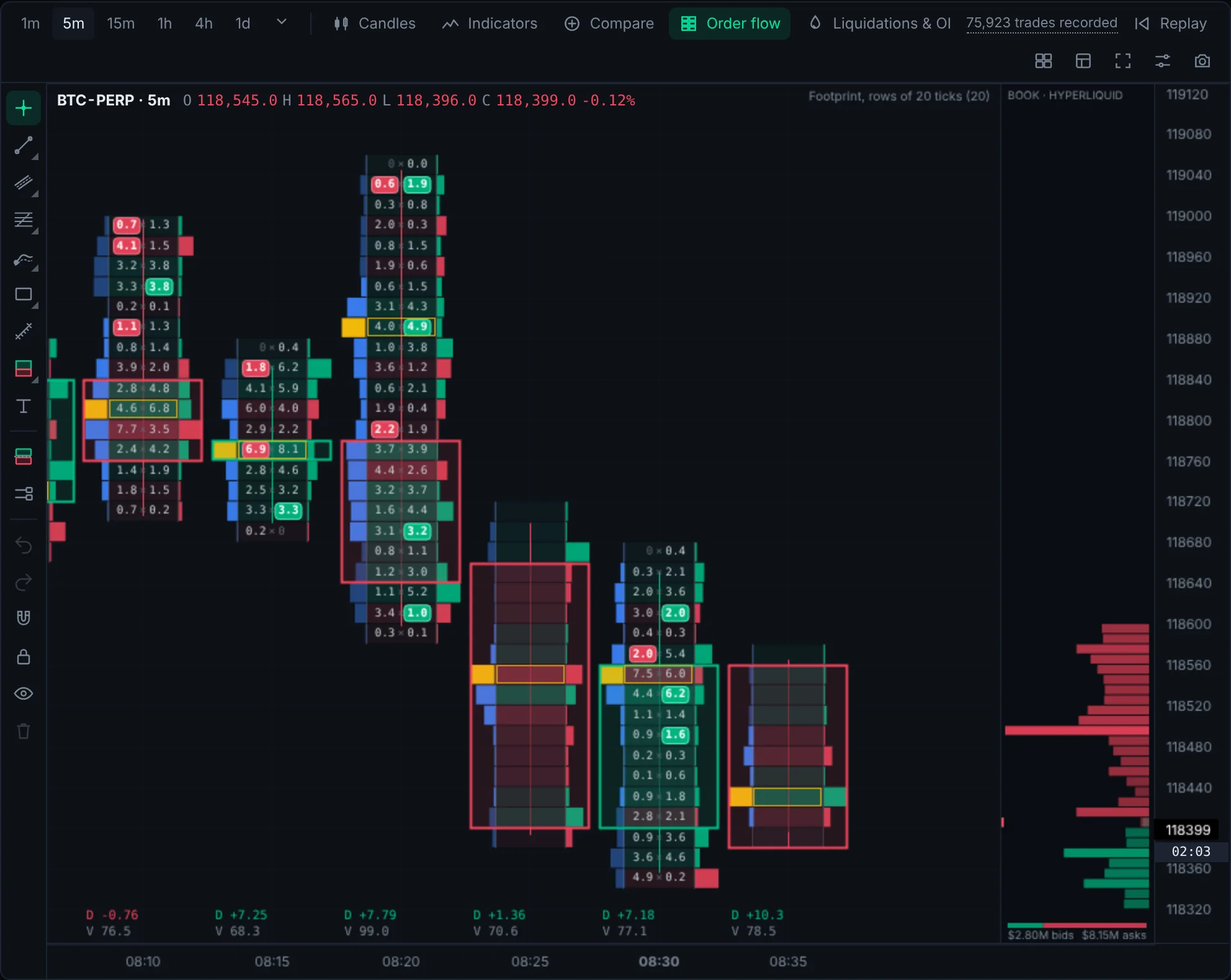
Task: Take a chart snapshot with camera icon
Action: pyautogui.click(x=1202, y=61)
